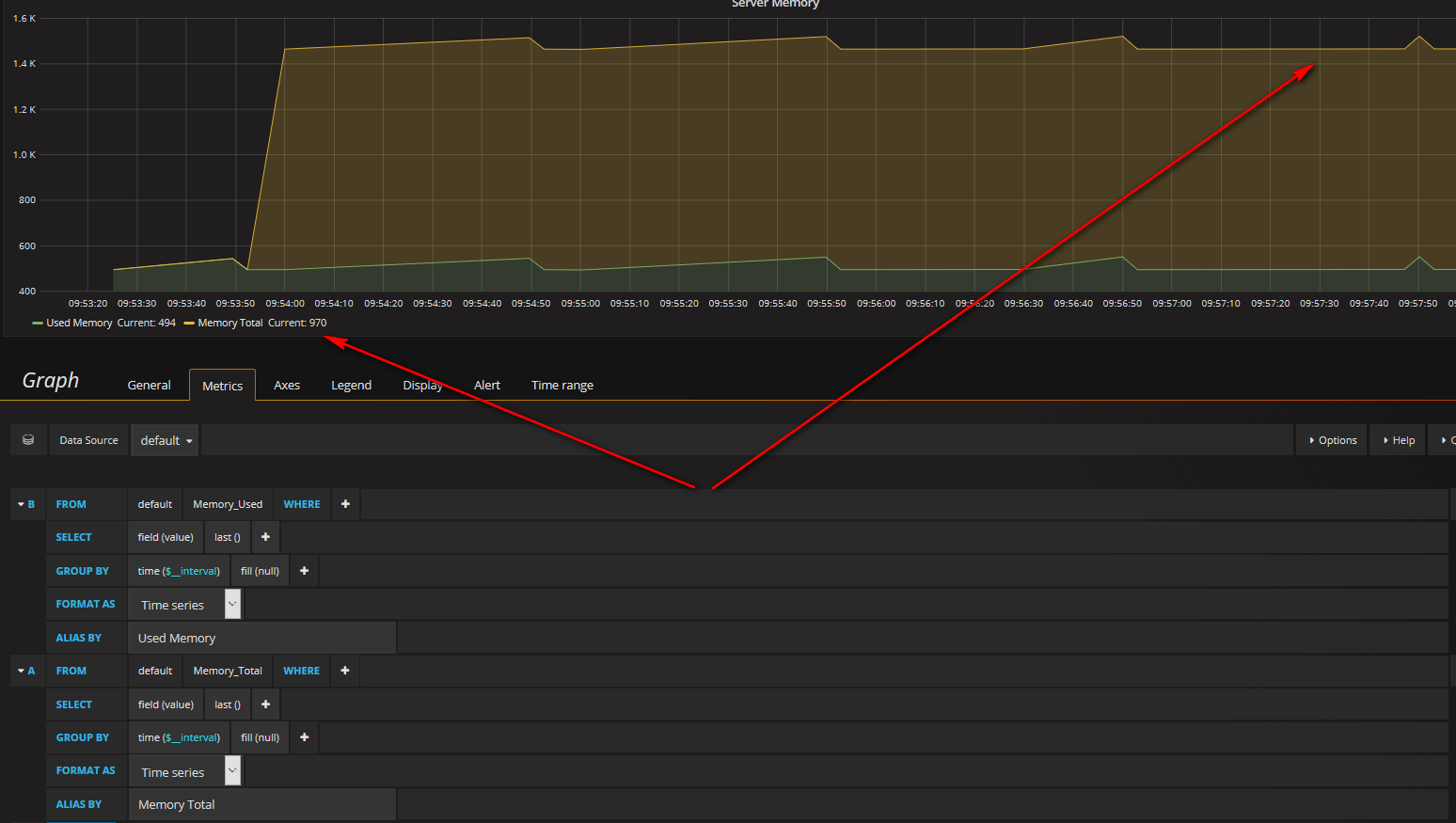This screenshot has height=823, width=1456.
Task: Expand the Options section
Action: pos(1332,440)
